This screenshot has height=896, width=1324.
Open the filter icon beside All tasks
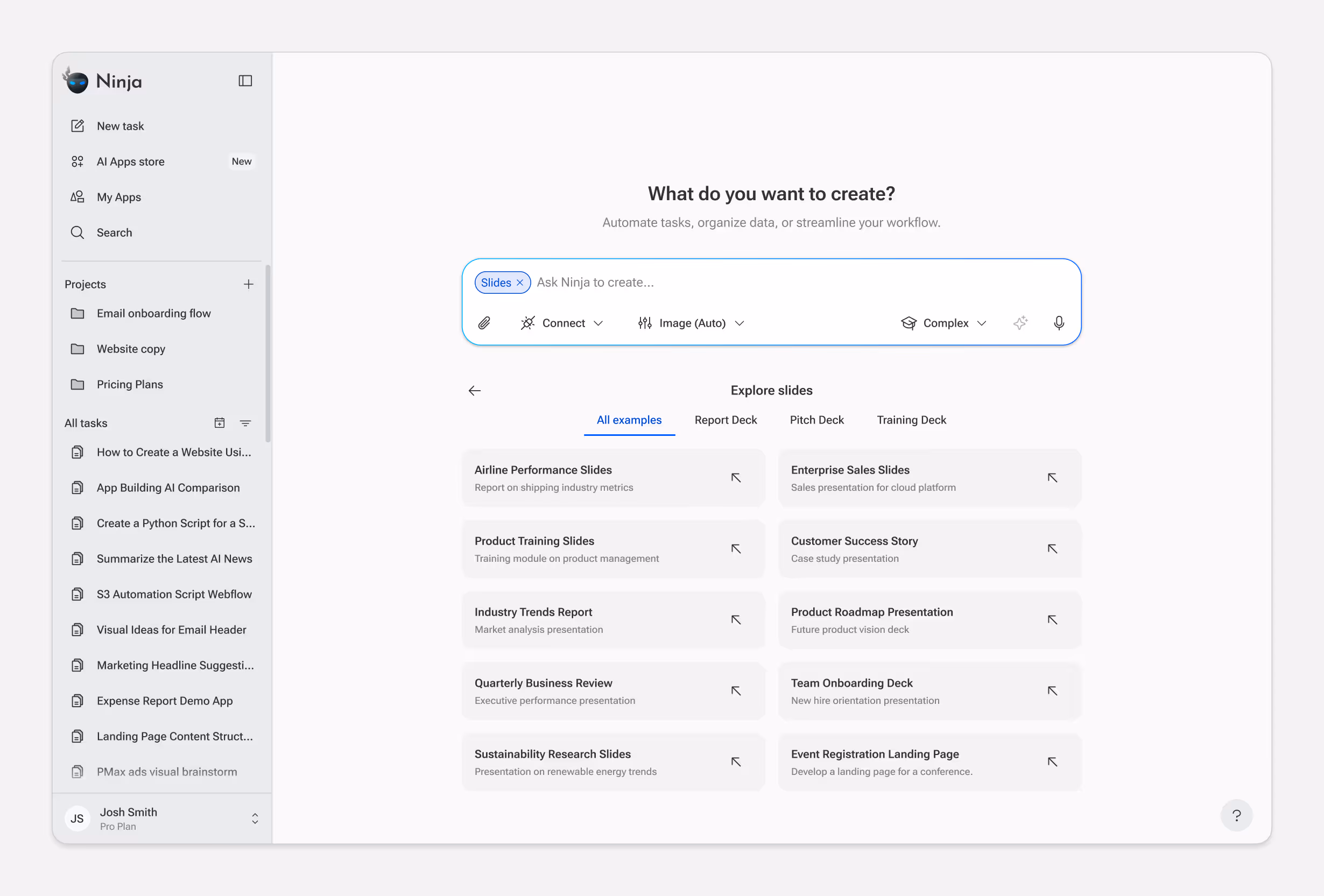click(245, 422)
